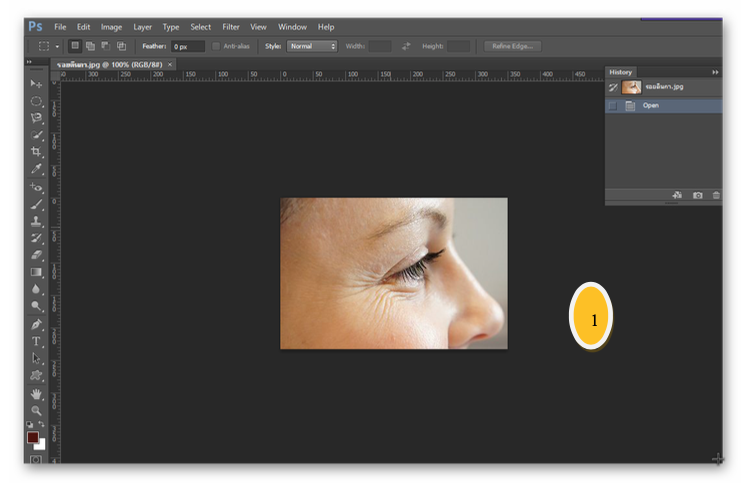Open the Style dropdown set to Normal

(x=312, y=46)
